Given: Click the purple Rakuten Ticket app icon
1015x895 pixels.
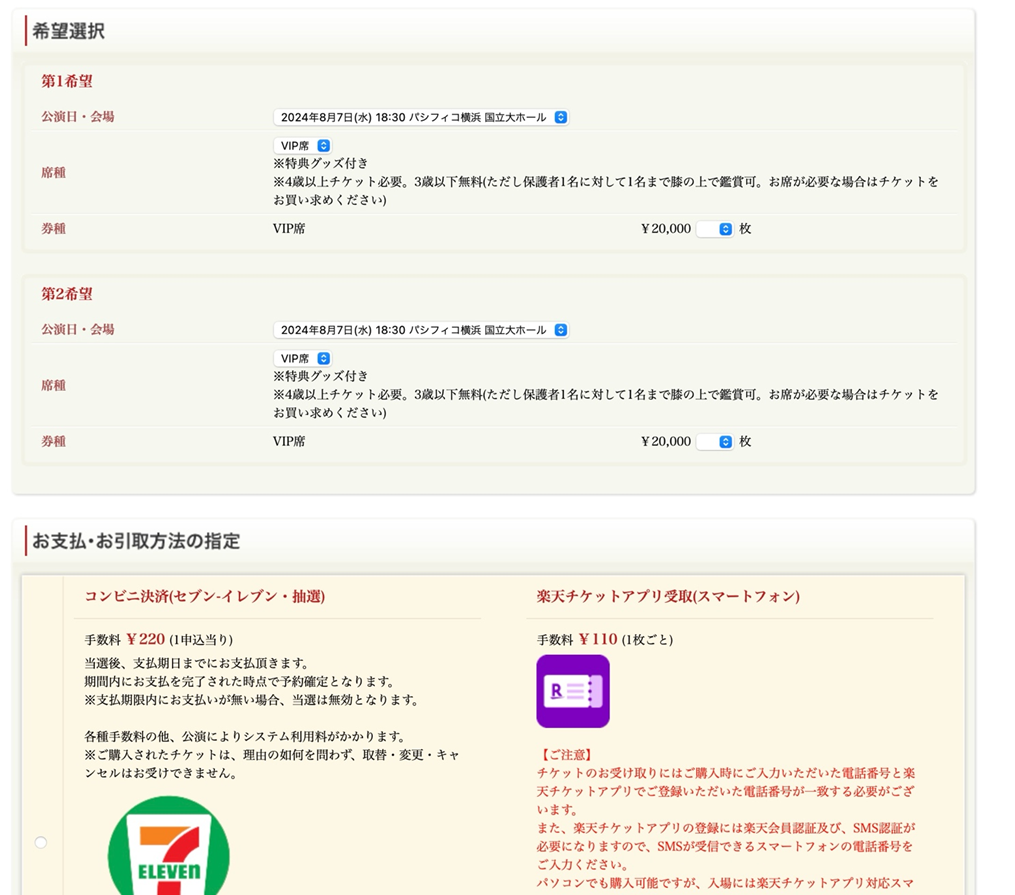Looking at the screenshot, I should pos(573,691).
